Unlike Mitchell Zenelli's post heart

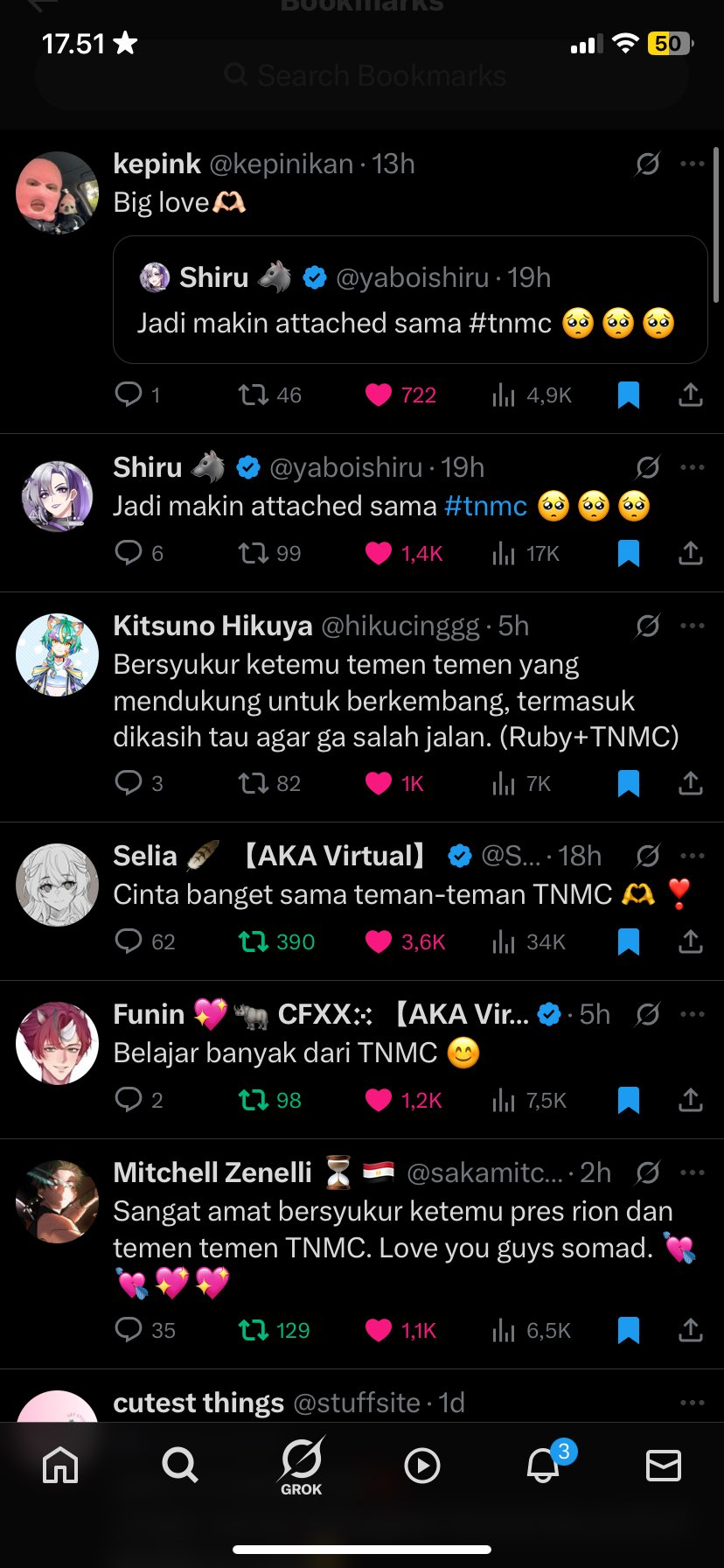point(378,1330)
